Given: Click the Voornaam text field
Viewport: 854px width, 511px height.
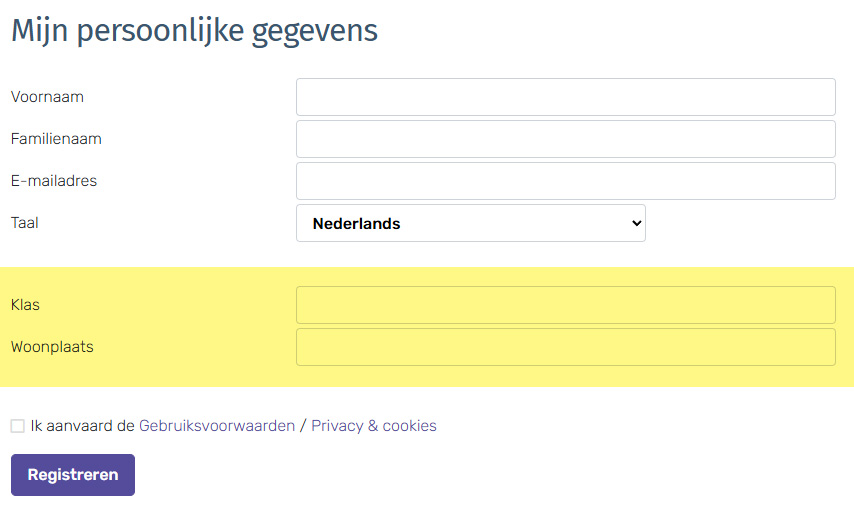Looking at the screenshot, I should (x=565, y=97).
